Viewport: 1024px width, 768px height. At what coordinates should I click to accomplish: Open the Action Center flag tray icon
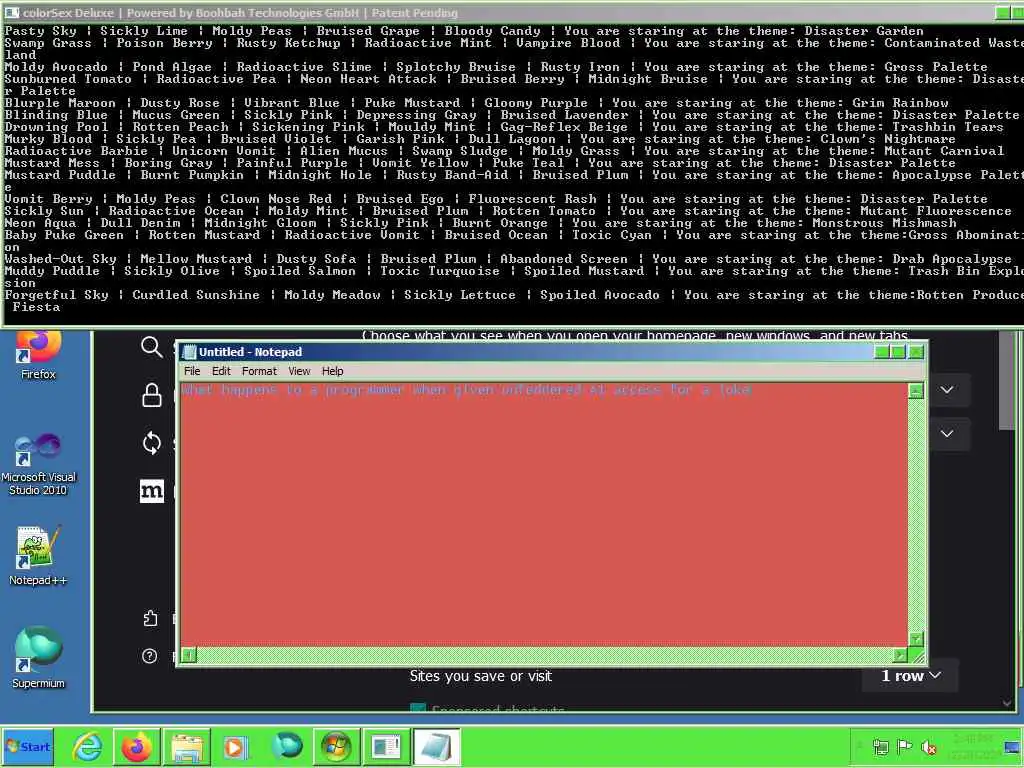click(x=904, y=746)
